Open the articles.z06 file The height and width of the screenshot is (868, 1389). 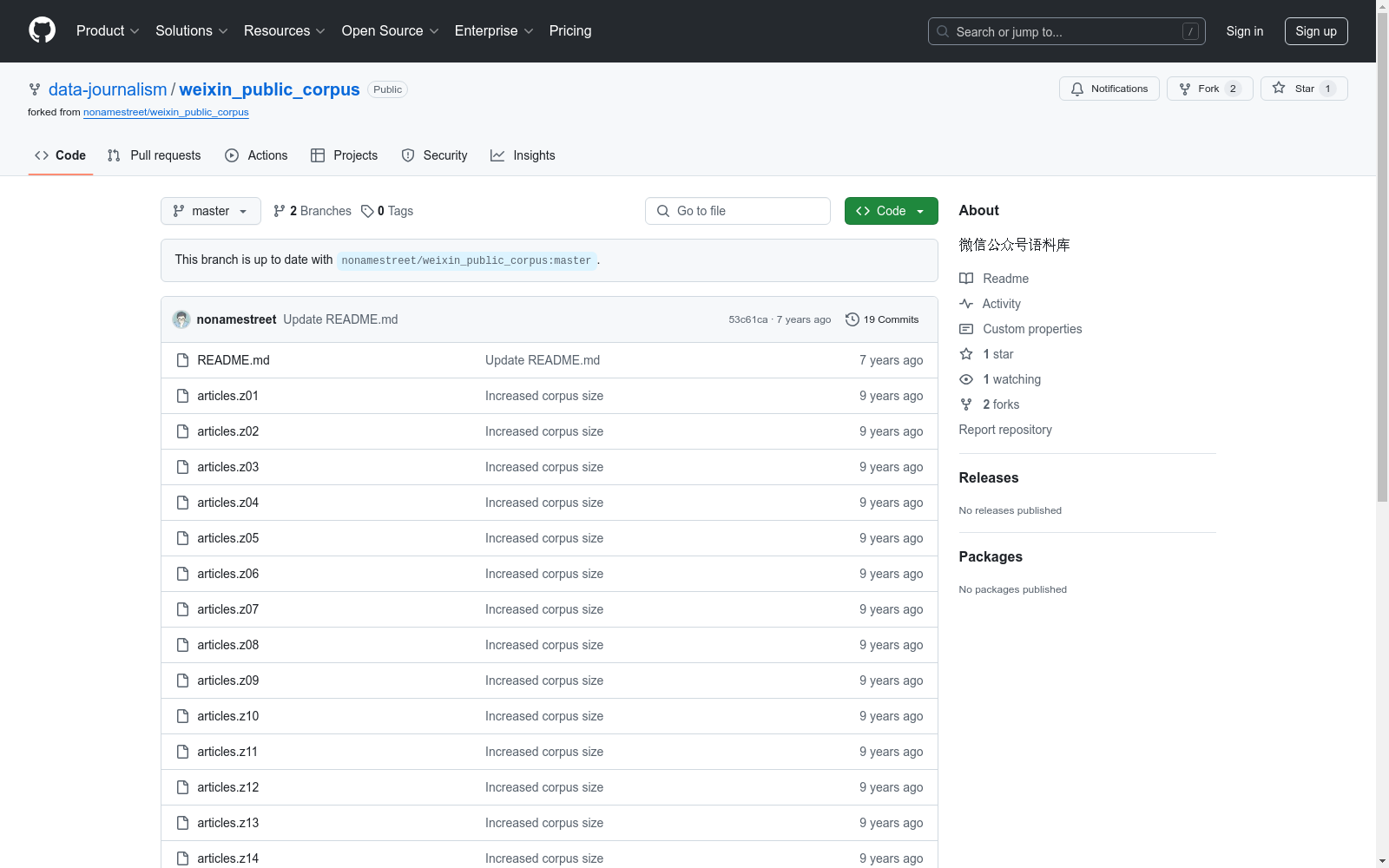pos(228,574)
